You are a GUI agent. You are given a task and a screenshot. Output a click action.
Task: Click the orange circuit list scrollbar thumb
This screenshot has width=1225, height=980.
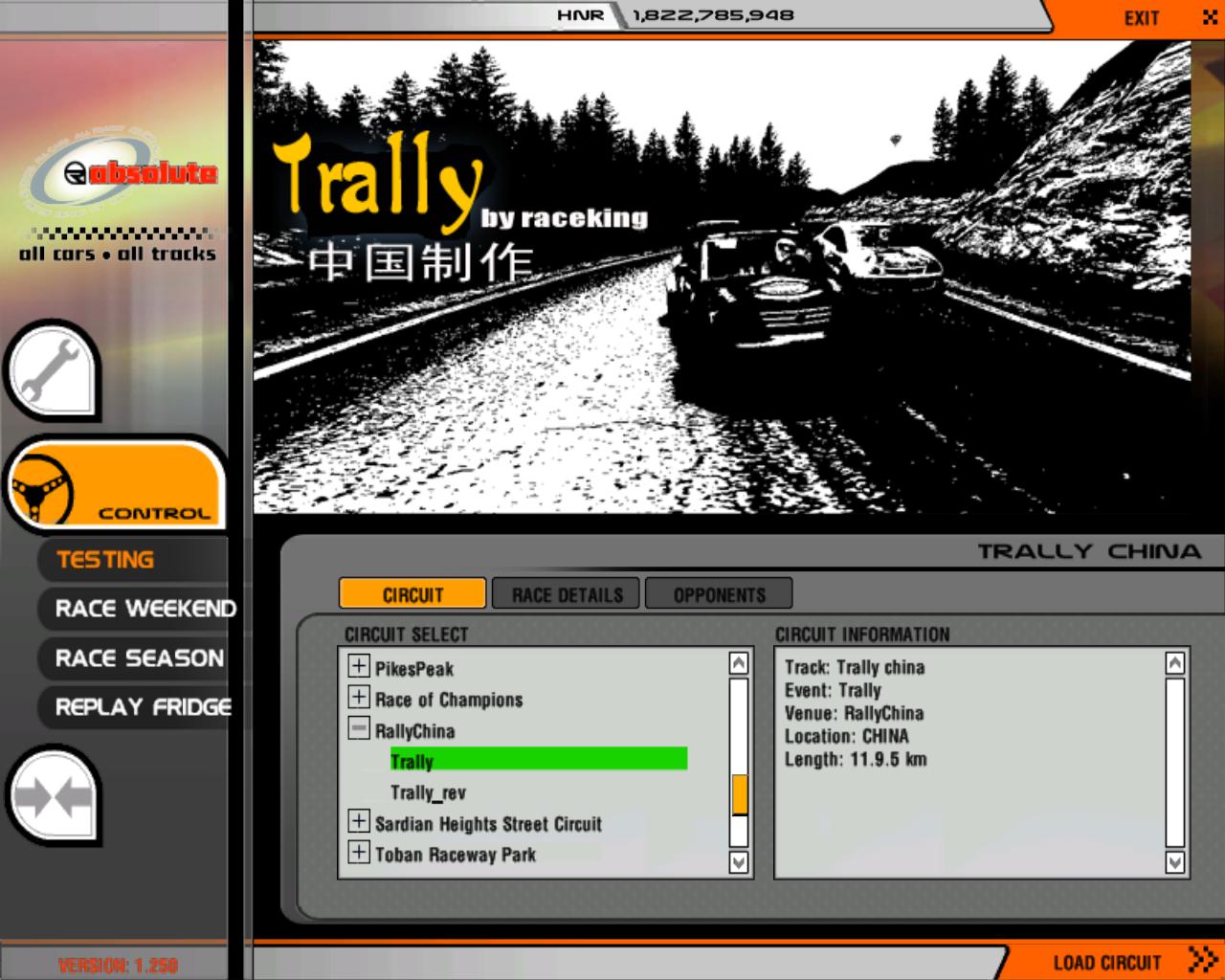[x=739, y=794]
